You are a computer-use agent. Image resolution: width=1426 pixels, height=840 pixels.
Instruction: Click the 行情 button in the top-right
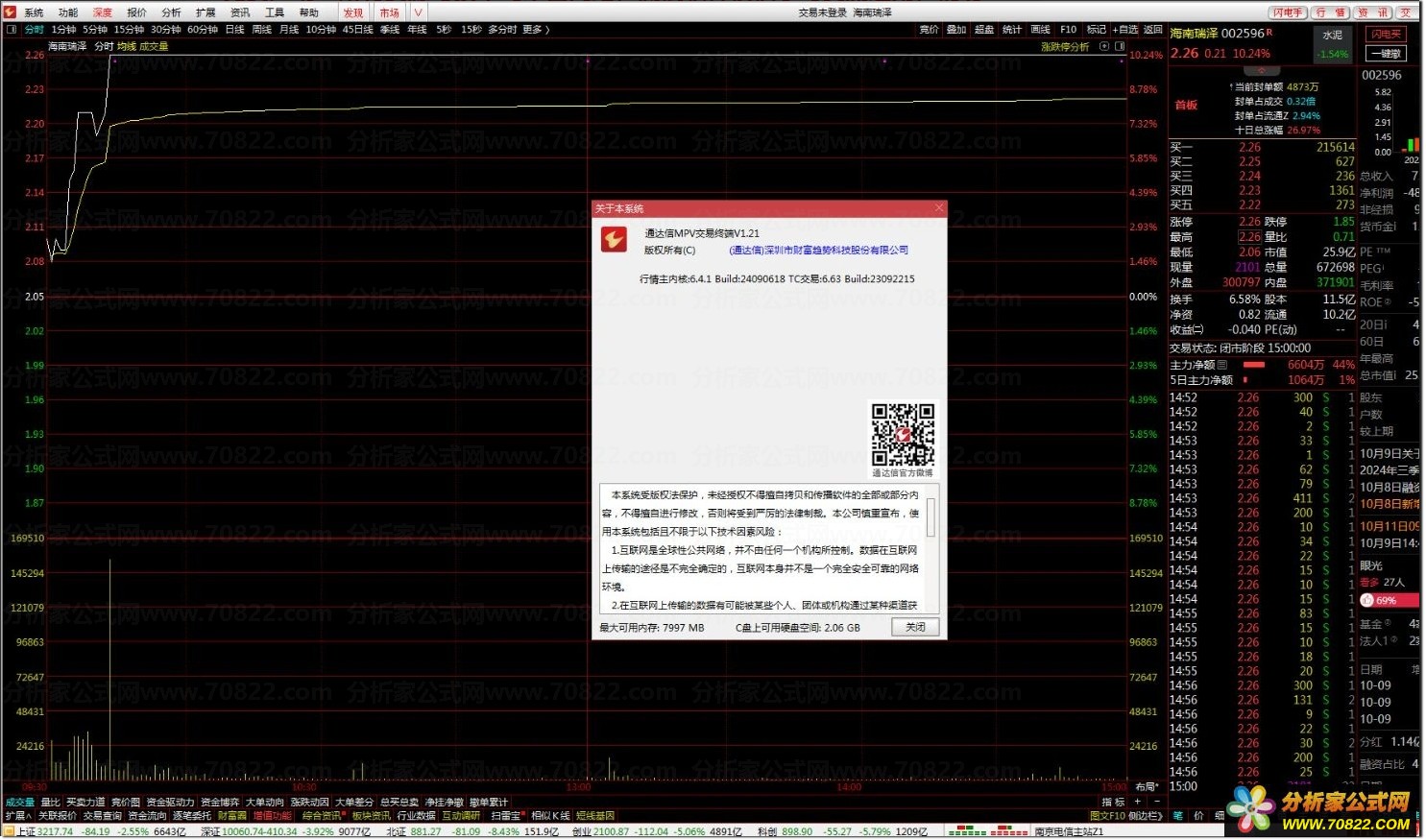pos(1330,12)
